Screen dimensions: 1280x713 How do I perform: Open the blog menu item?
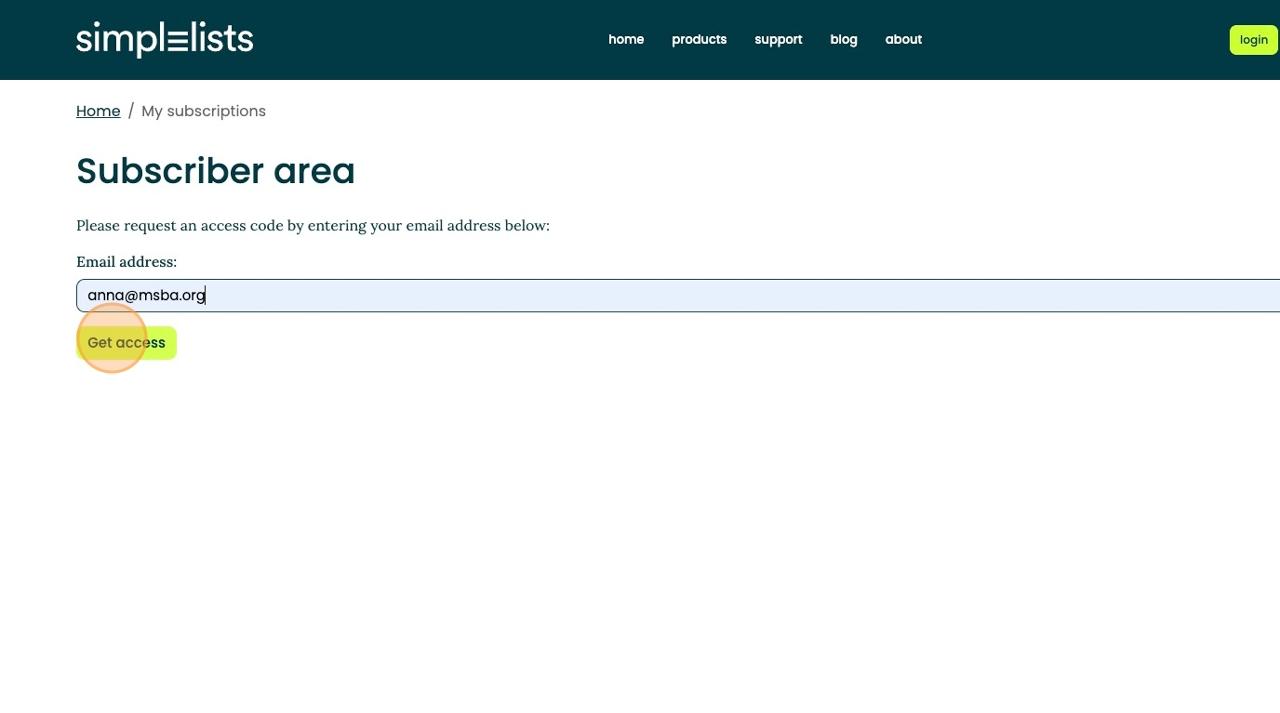(x=843, y=39)
